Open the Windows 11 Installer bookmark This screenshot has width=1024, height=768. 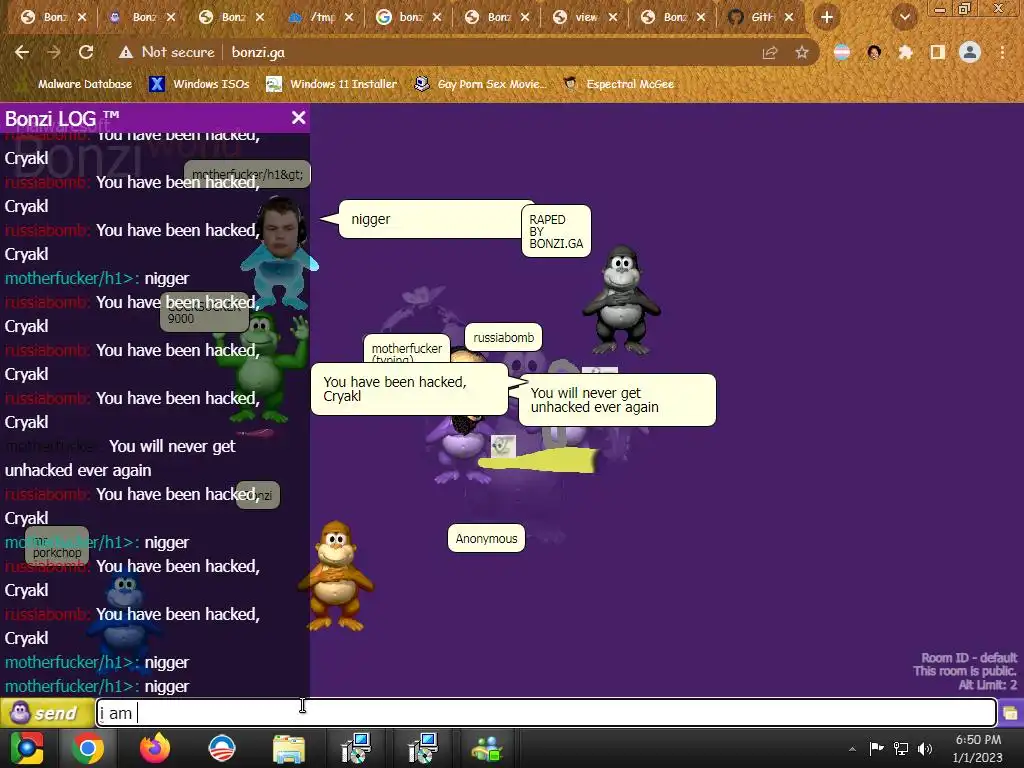[x=332, y=84]
